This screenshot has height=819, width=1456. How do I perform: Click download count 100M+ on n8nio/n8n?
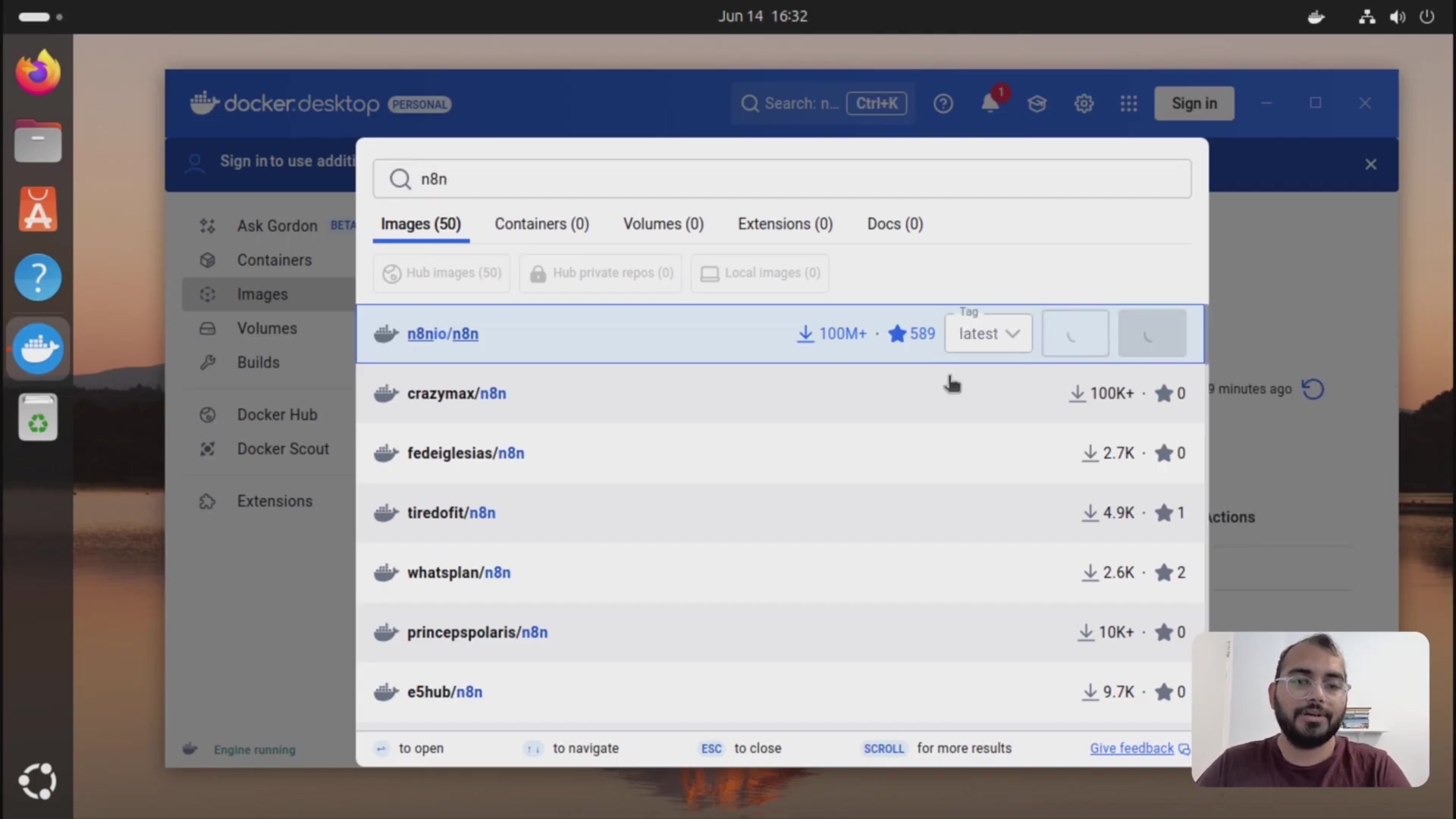tap(832, 334)
